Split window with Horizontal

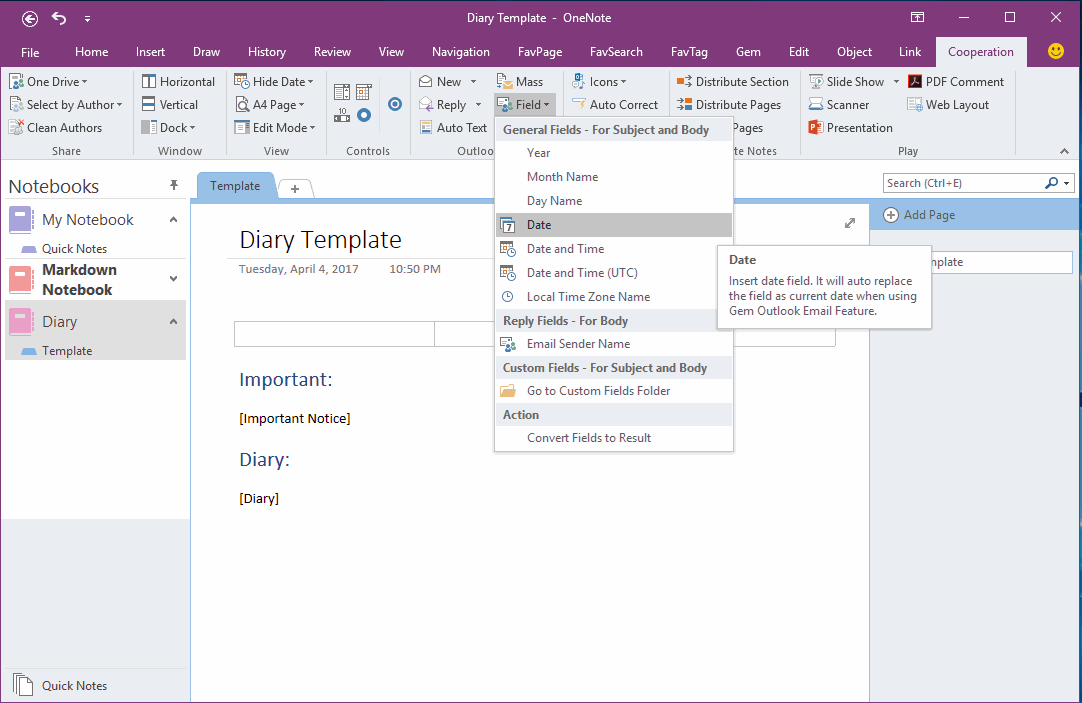pos(178,81)
